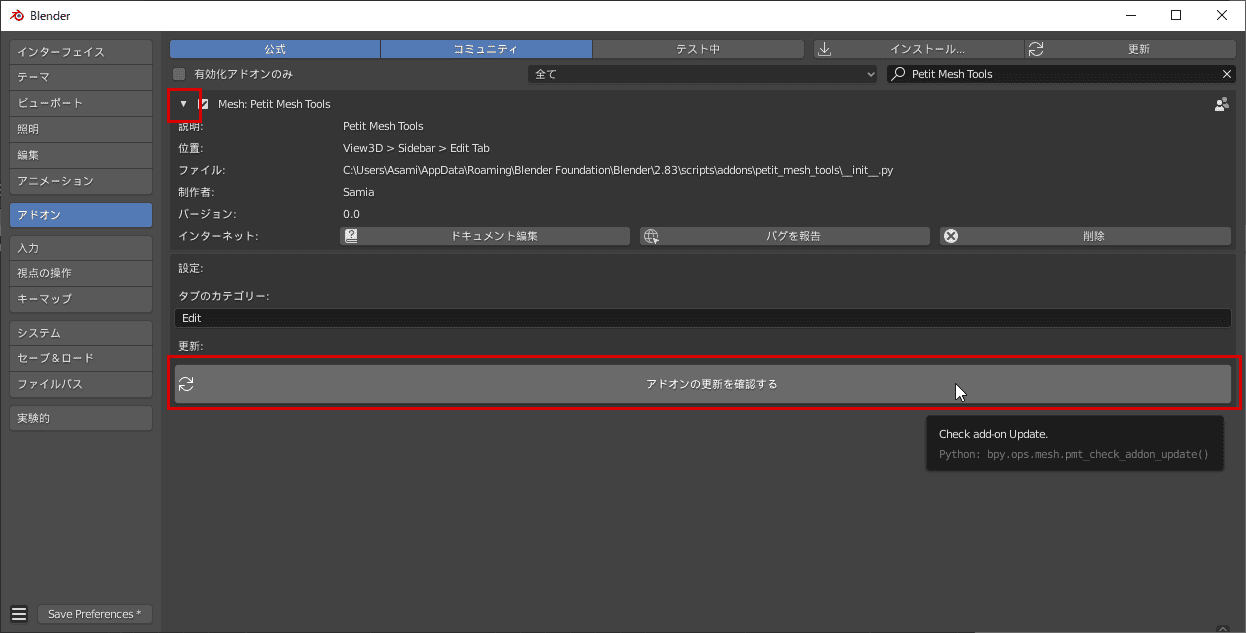Click the バグを報告 button
1246x633 pixels.
tap(785, 236)
